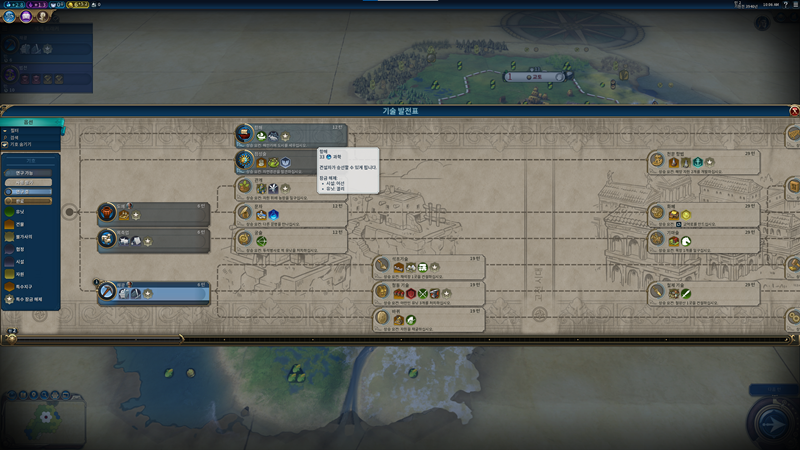800x450 pixels.
Task: Close the 기술 발전표 tech tree window
Action: pyautogui.click(x=794, y=111)
